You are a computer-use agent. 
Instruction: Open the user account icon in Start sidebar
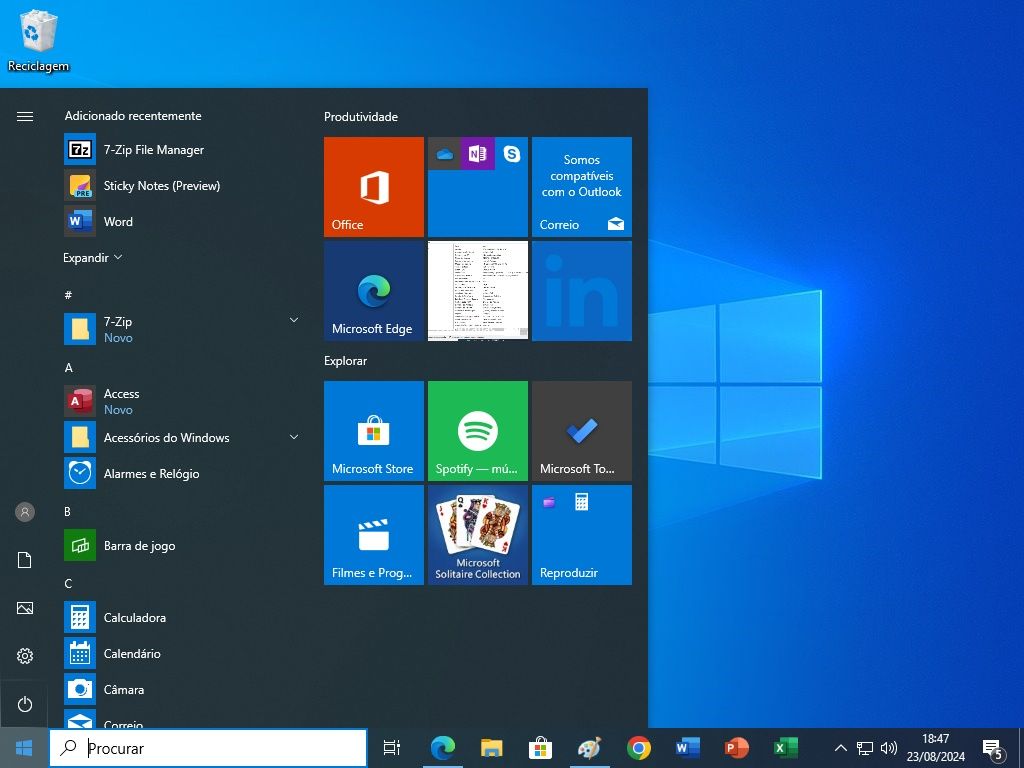tap(25, 512)
